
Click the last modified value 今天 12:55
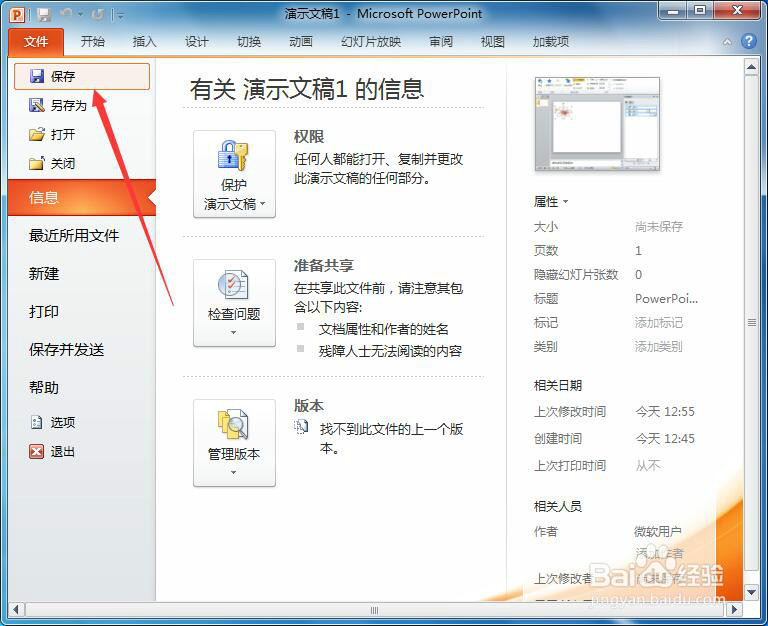coord(665,411)
